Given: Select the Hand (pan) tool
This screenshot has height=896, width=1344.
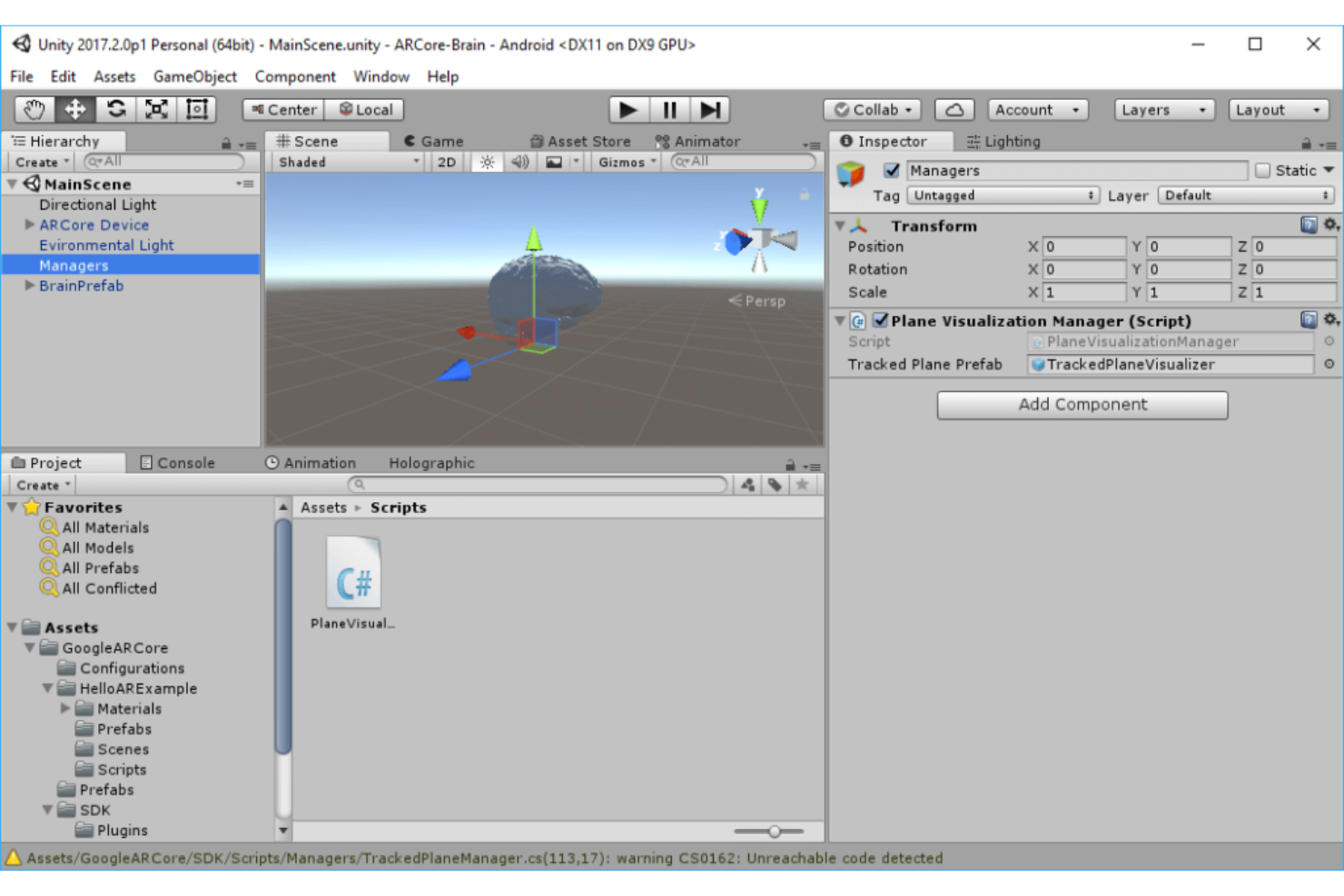Looking at the screenshot, I should [x=35, y=109].
